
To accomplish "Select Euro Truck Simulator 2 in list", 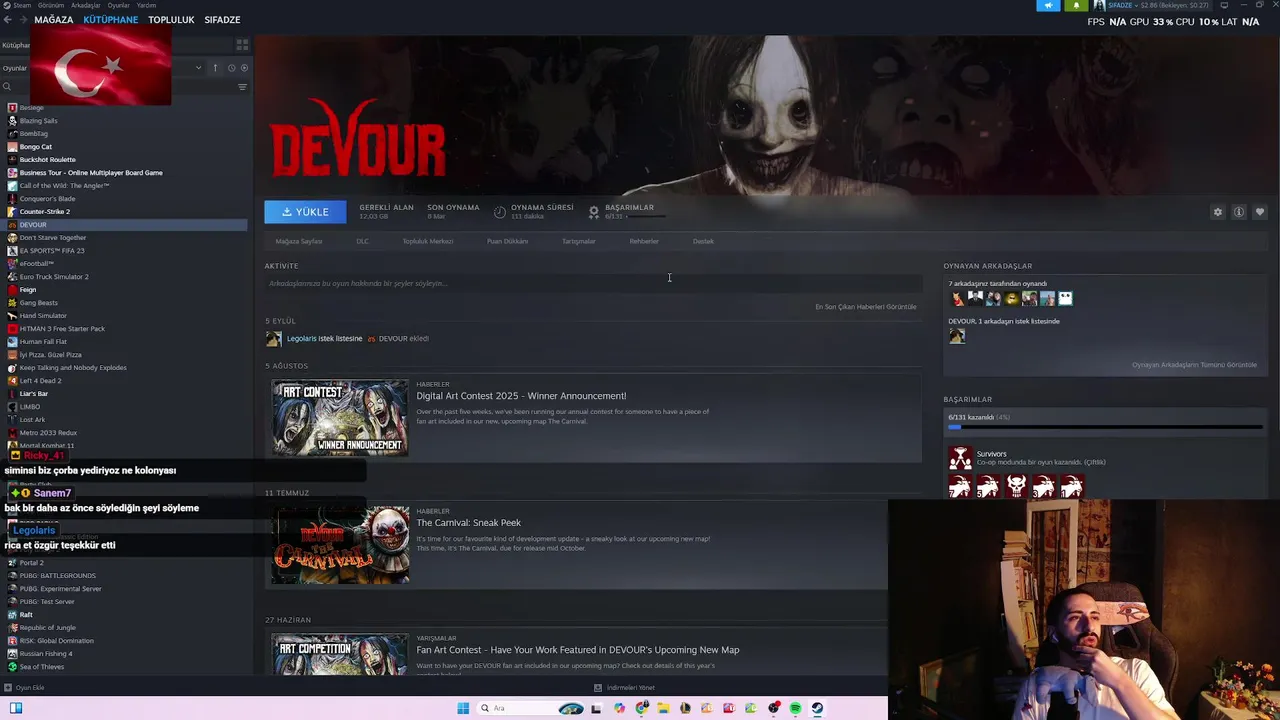I will 54,277.
